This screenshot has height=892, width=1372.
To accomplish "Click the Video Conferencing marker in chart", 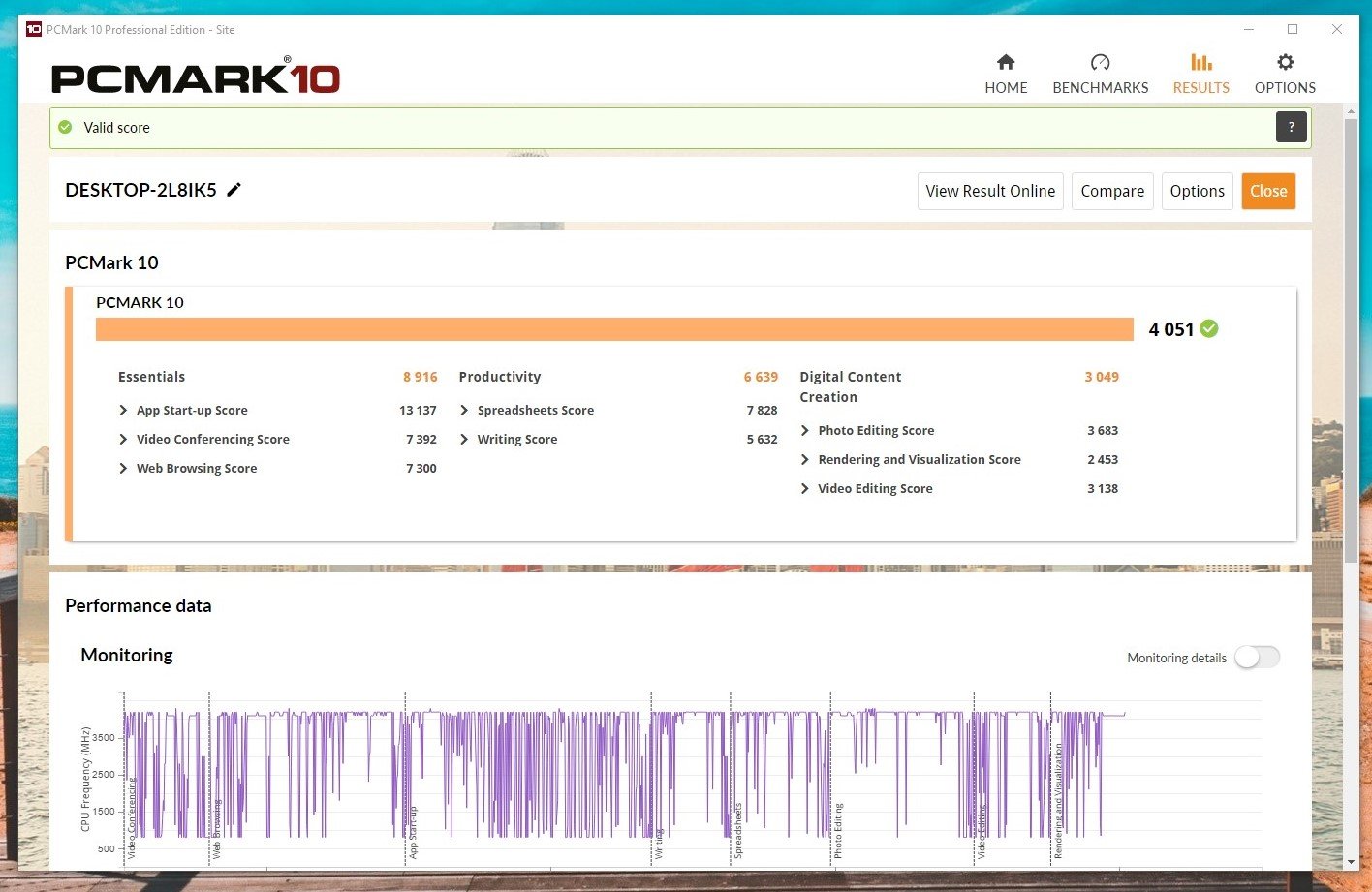I will pyautogui.click(x=132, y=818).
